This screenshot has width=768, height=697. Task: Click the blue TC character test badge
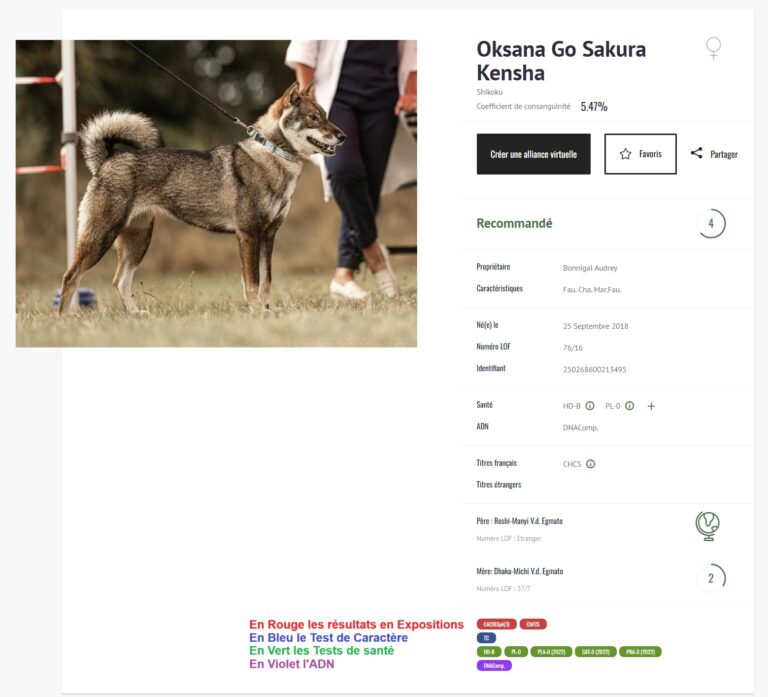click(486, 638)
